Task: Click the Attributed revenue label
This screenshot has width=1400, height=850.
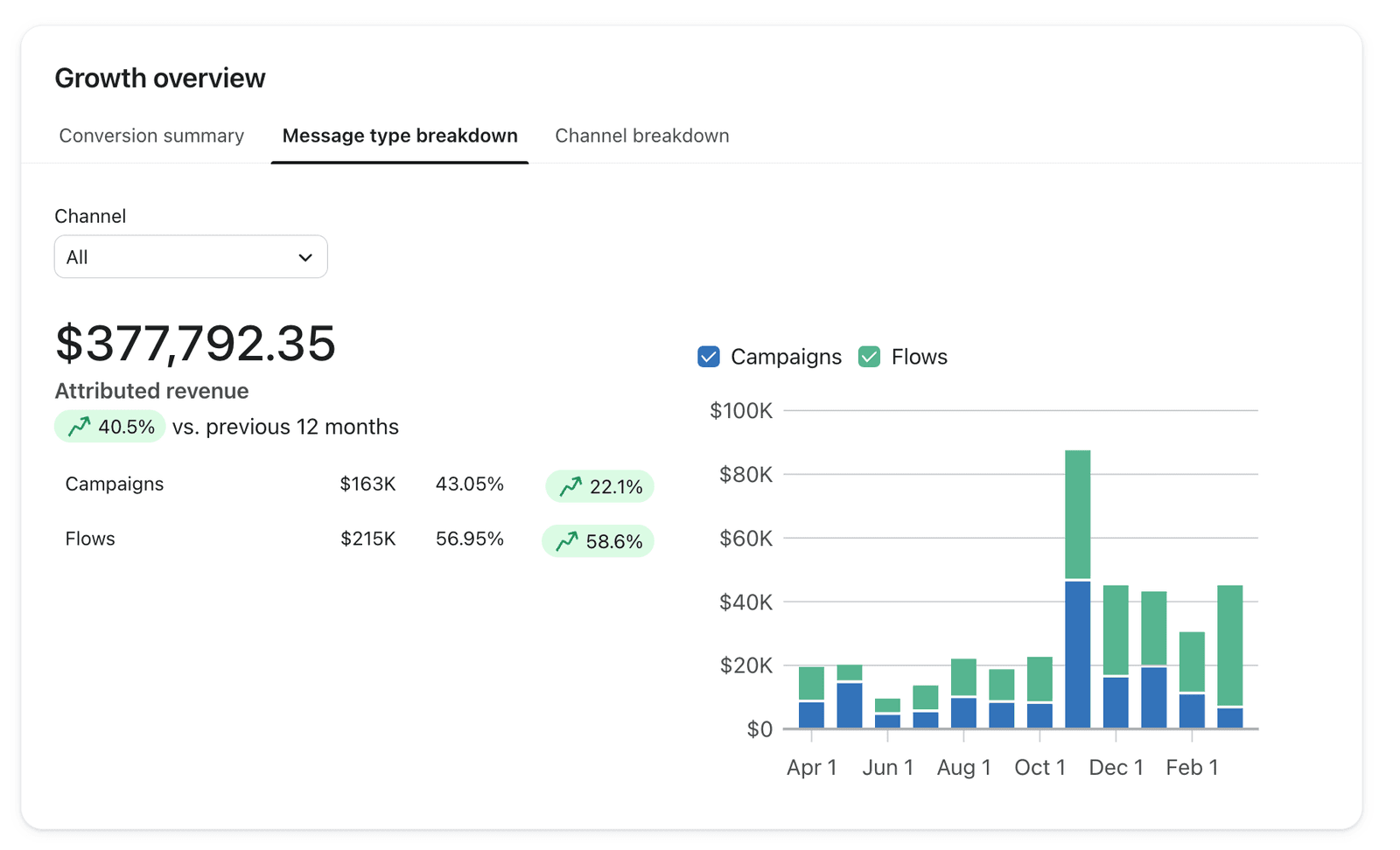Action: [x=151, y=391]
